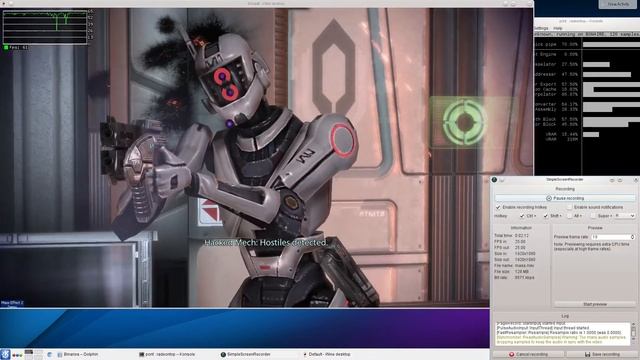Switch to radeontop Konsole taskbar entry
Viewport: 640px width, 360px height.
point(167,354)
